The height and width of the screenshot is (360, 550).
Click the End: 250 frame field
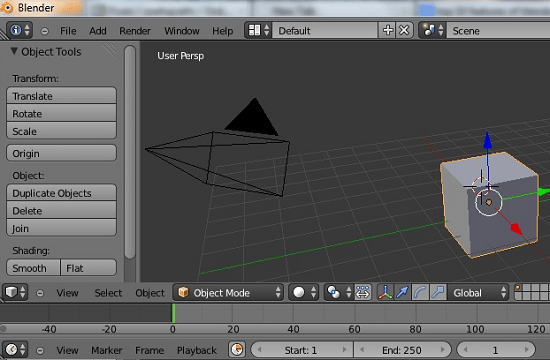click(x=402, y=350)
